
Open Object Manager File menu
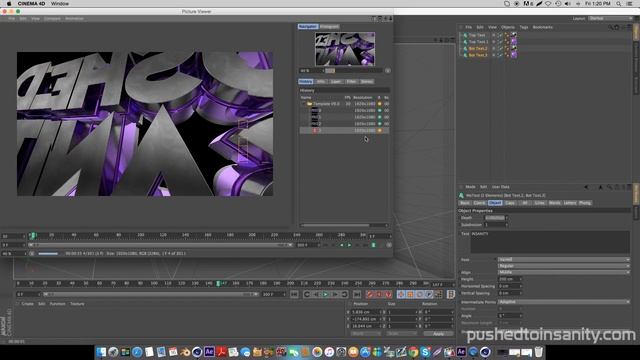tap(469, 27)
